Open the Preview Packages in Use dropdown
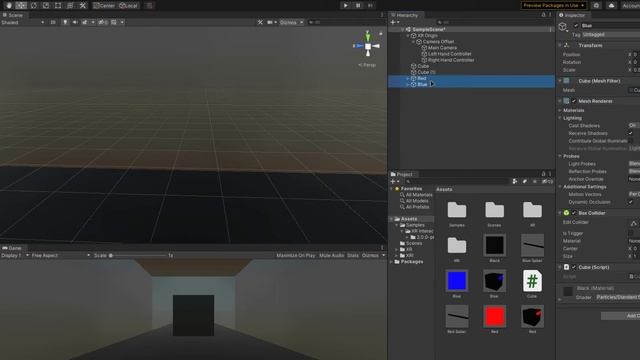The height and width of the screenshot is (360, 640). [x=553, y=5]
